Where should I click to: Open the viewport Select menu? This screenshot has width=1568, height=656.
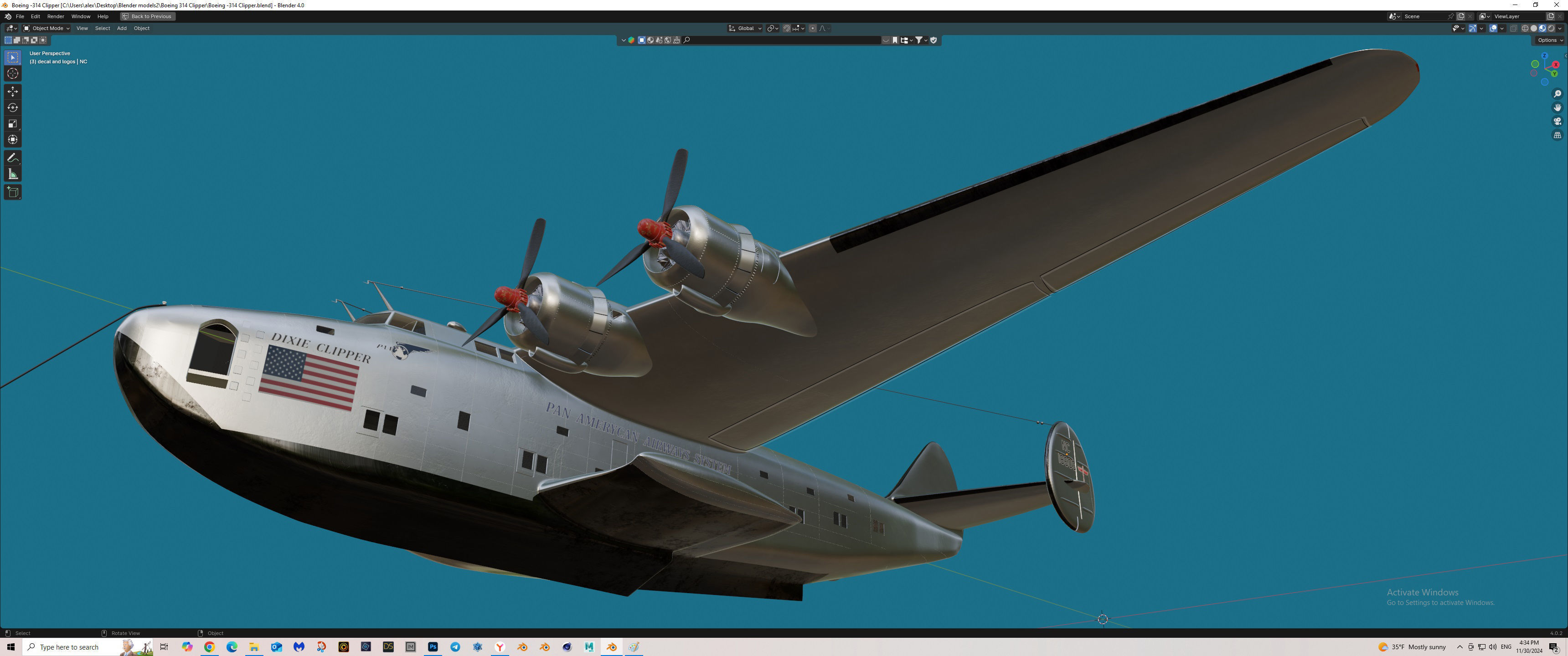pyautogui.click(x=102, y=28)
